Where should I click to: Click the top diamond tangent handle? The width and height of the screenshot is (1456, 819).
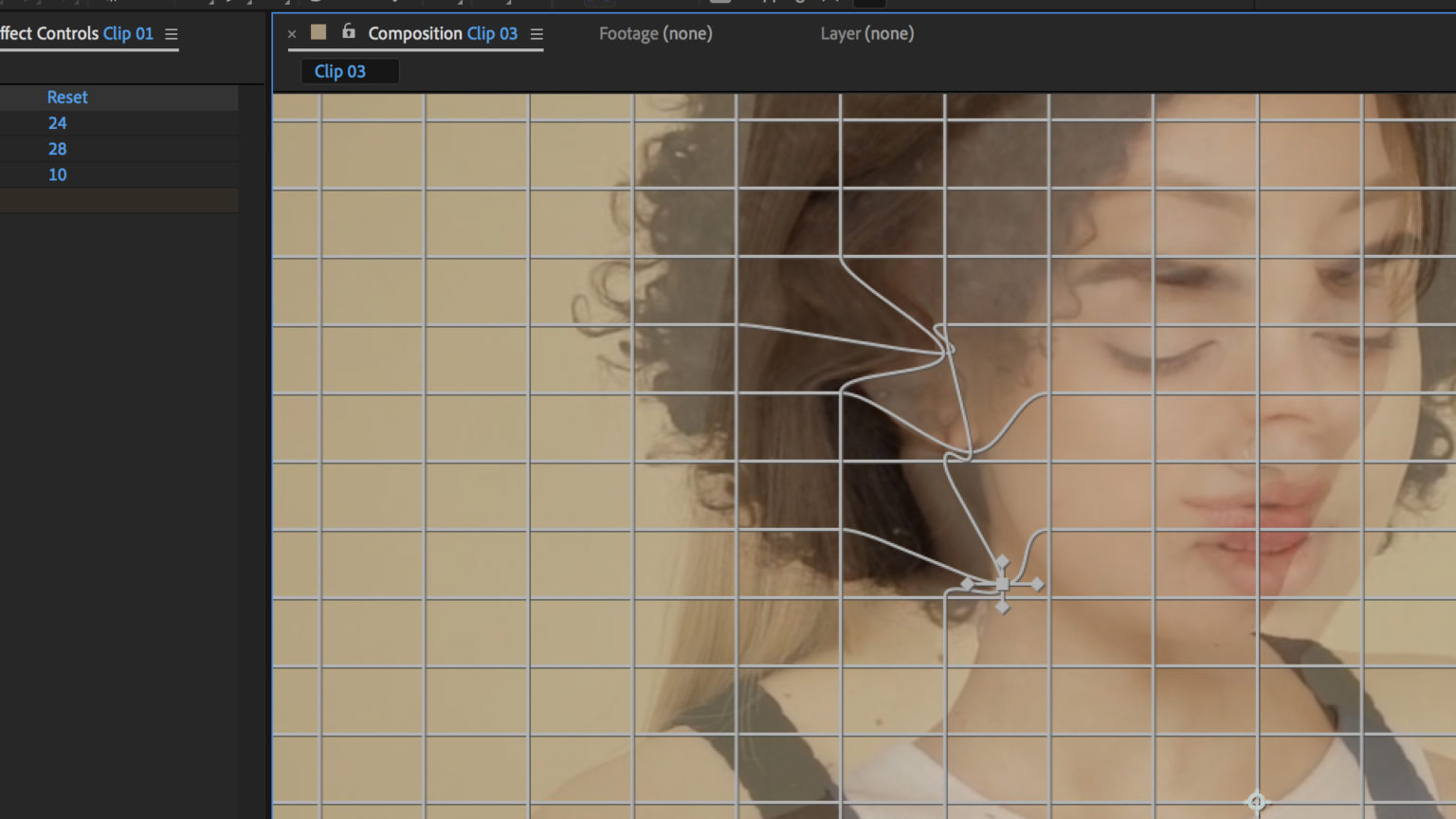pos(1002,562)
